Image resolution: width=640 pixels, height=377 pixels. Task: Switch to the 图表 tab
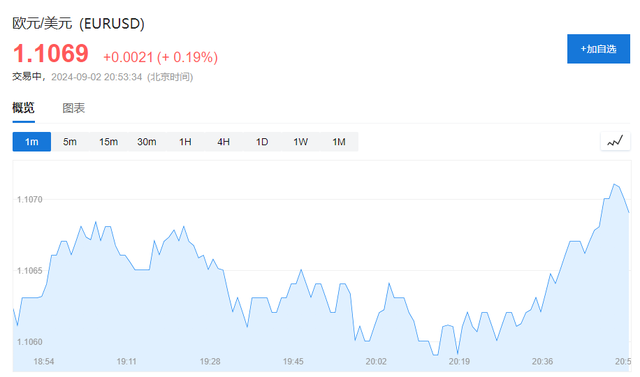pyautogui.click(x=73, y=108)
